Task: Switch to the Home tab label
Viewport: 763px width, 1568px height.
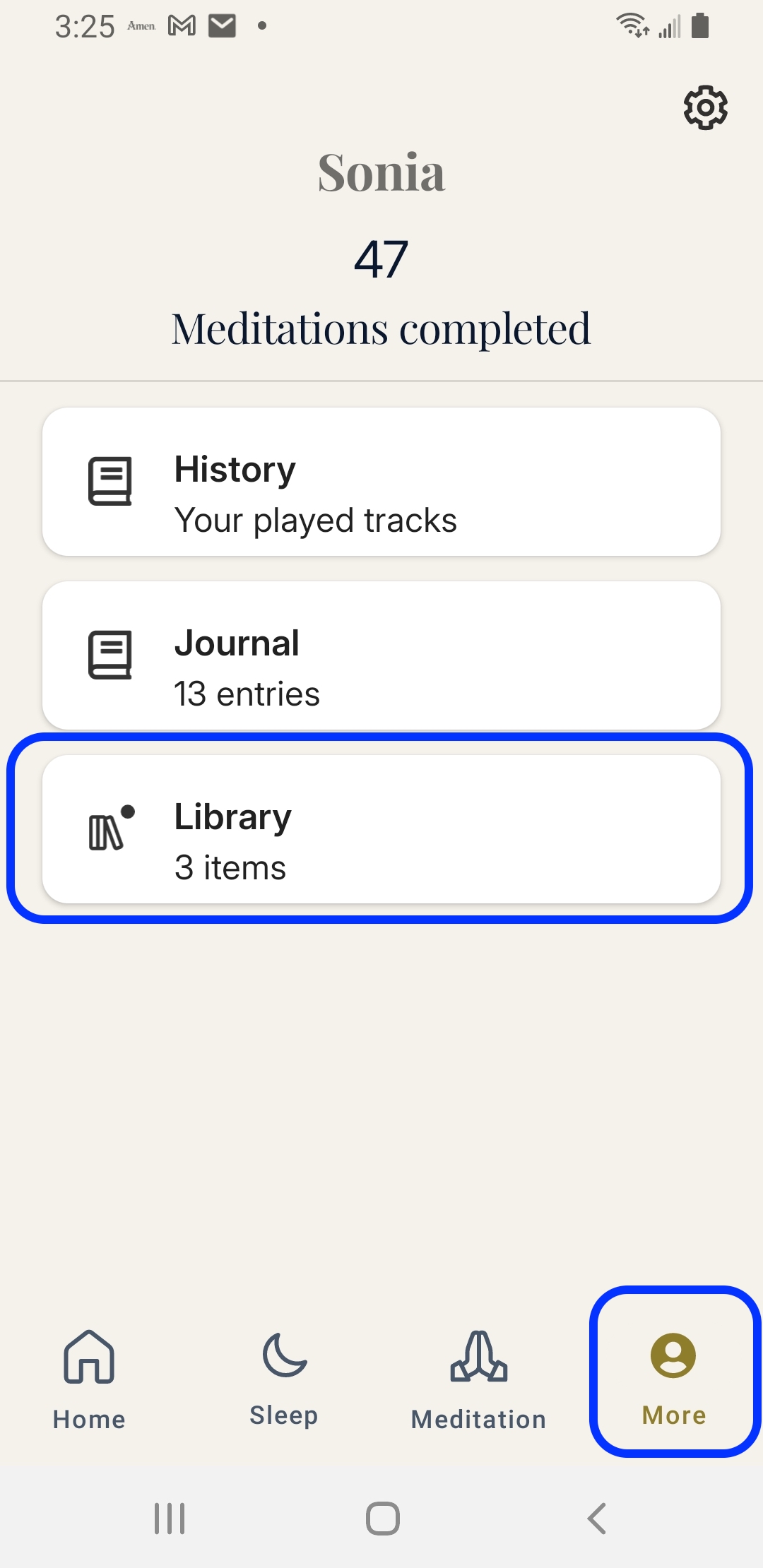Action: (89, 1420)
